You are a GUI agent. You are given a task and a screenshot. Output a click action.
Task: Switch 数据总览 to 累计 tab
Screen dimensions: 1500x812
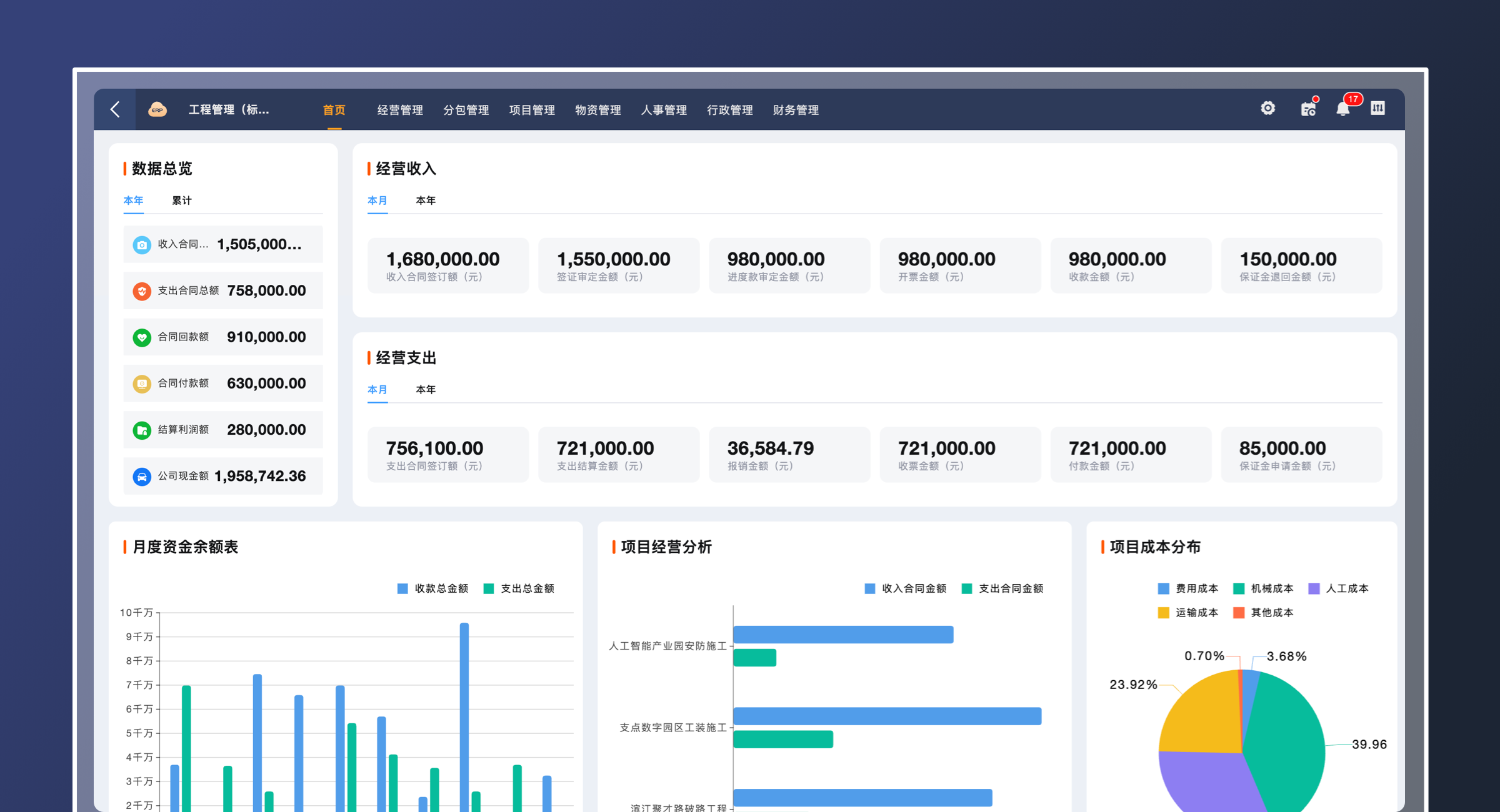(x=181, y=201)
